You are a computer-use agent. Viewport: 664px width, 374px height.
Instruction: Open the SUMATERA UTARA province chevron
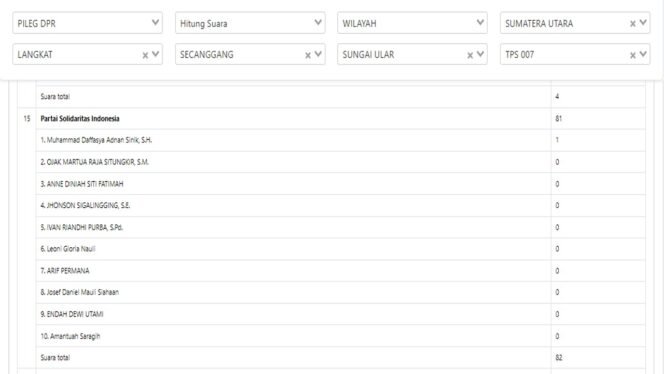tap(643, 22)
